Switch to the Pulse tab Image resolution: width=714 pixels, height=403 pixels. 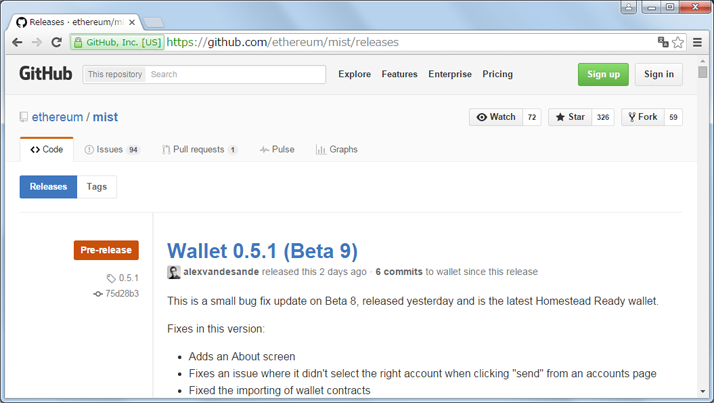[x=277, y=149]
